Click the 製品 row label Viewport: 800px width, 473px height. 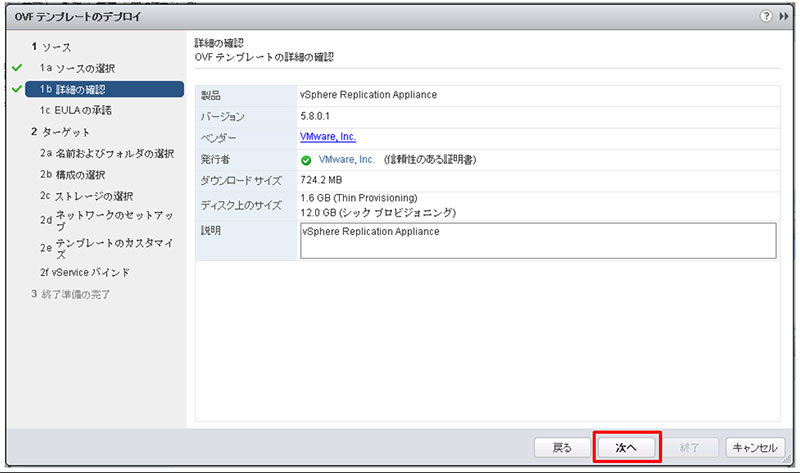coord(210,95)
